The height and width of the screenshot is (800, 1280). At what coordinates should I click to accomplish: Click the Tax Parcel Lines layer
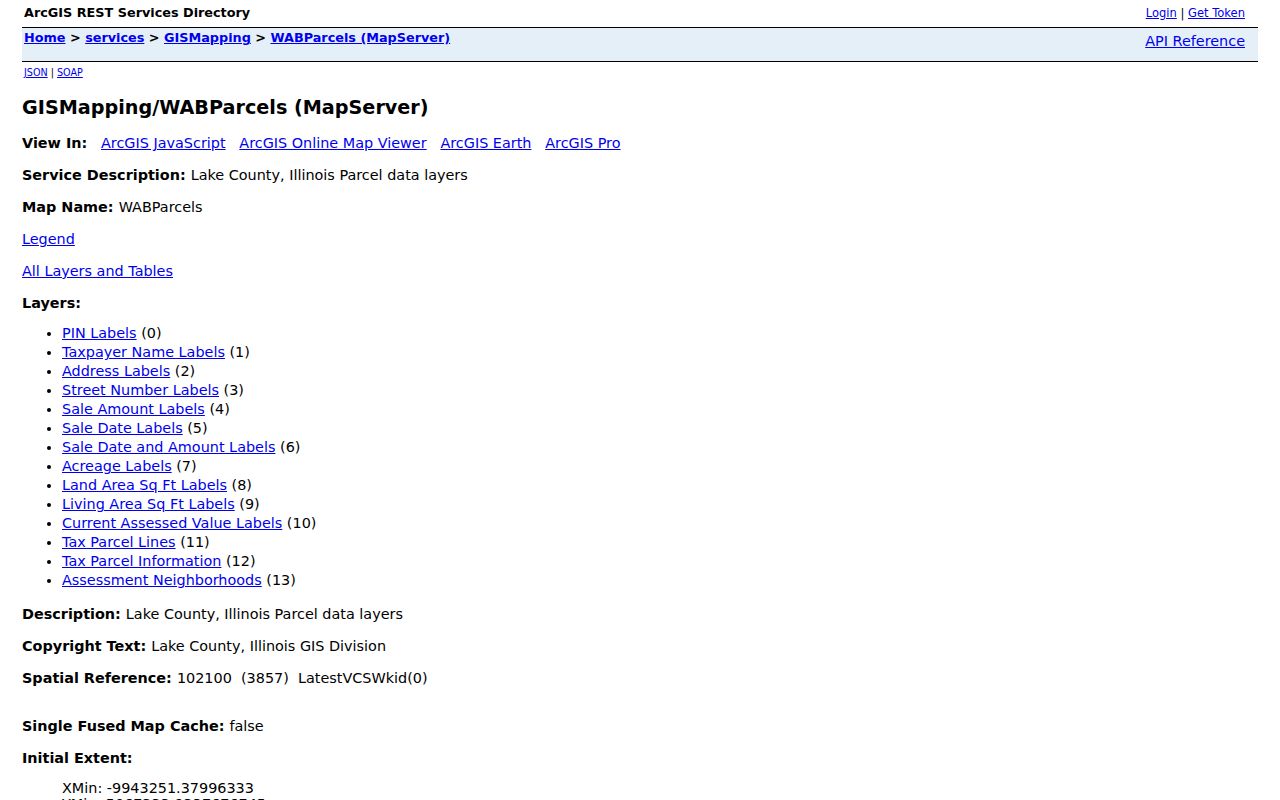[118, 542]
